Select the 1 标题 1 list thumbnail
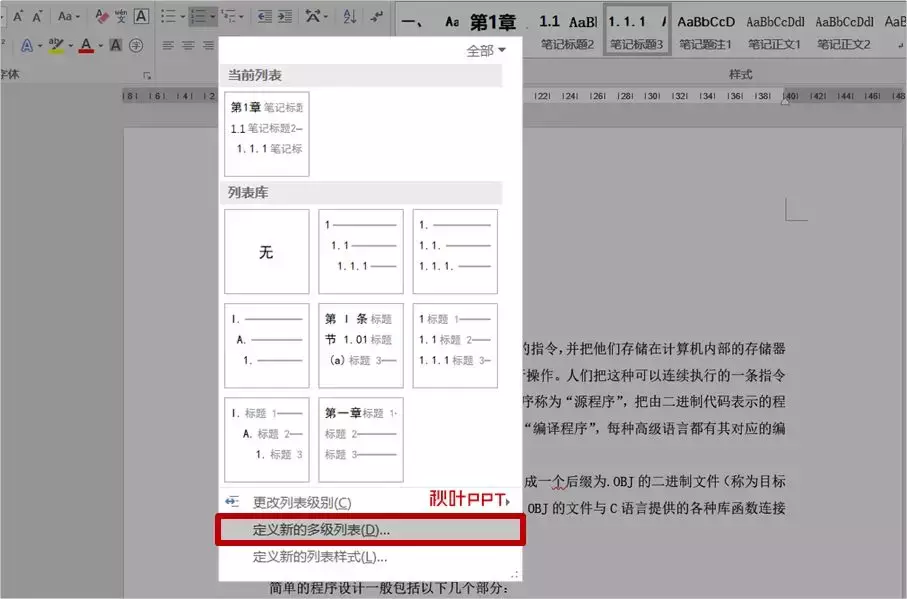 (x=455, y=346)
